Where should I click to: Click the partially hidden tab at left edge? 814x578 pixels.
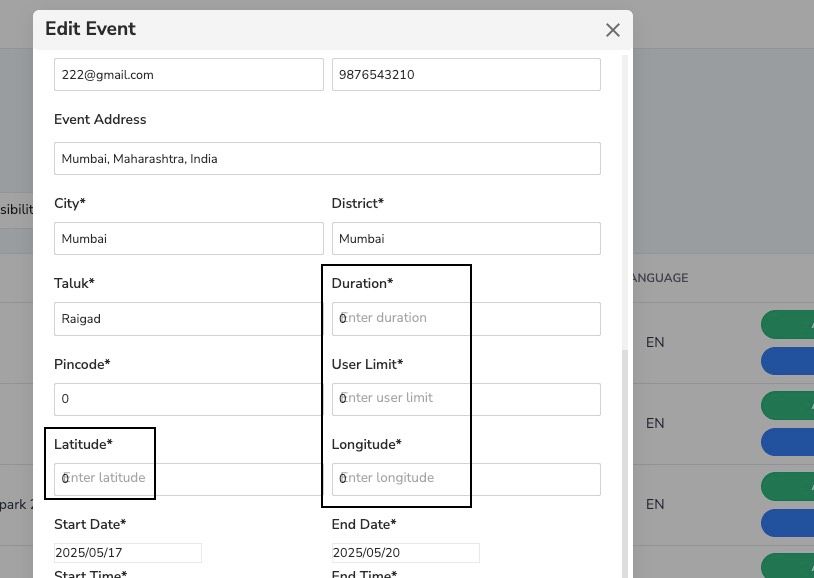pyautogui.click(x=17, y=209)
